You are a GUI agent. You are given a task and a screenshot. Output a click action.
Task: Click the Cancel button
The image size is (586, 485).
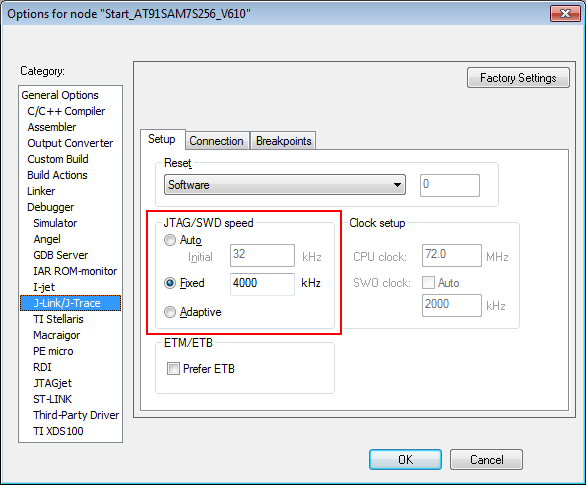tap(486, 459)
